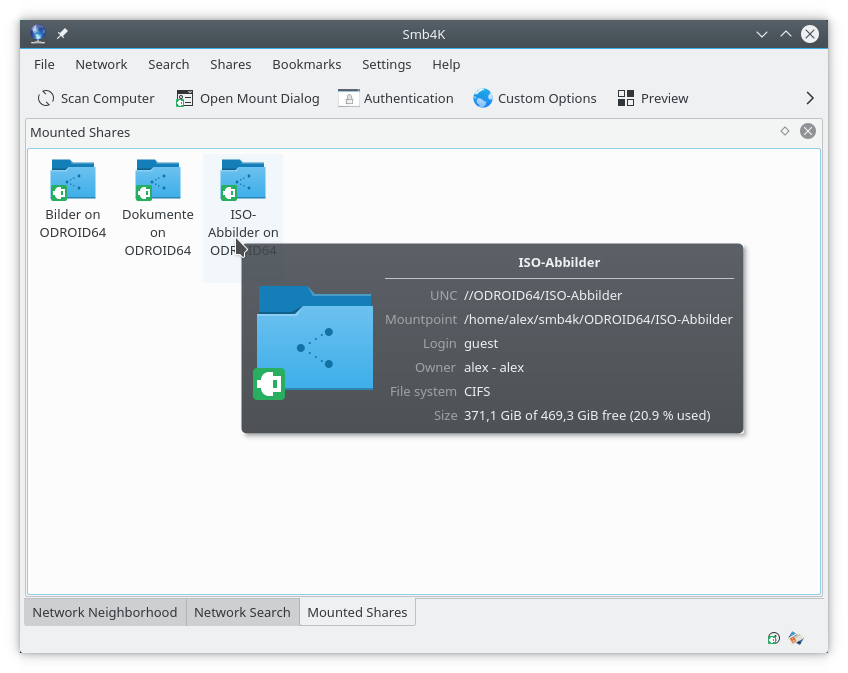848x673 pixels.
Task: Open the Settings menu
Action: (386, 64)
